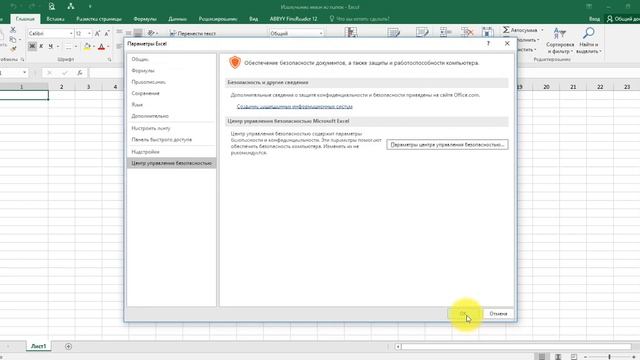Click the OK button in Excel options
640x360 pixels.
[x=463, y=314]
